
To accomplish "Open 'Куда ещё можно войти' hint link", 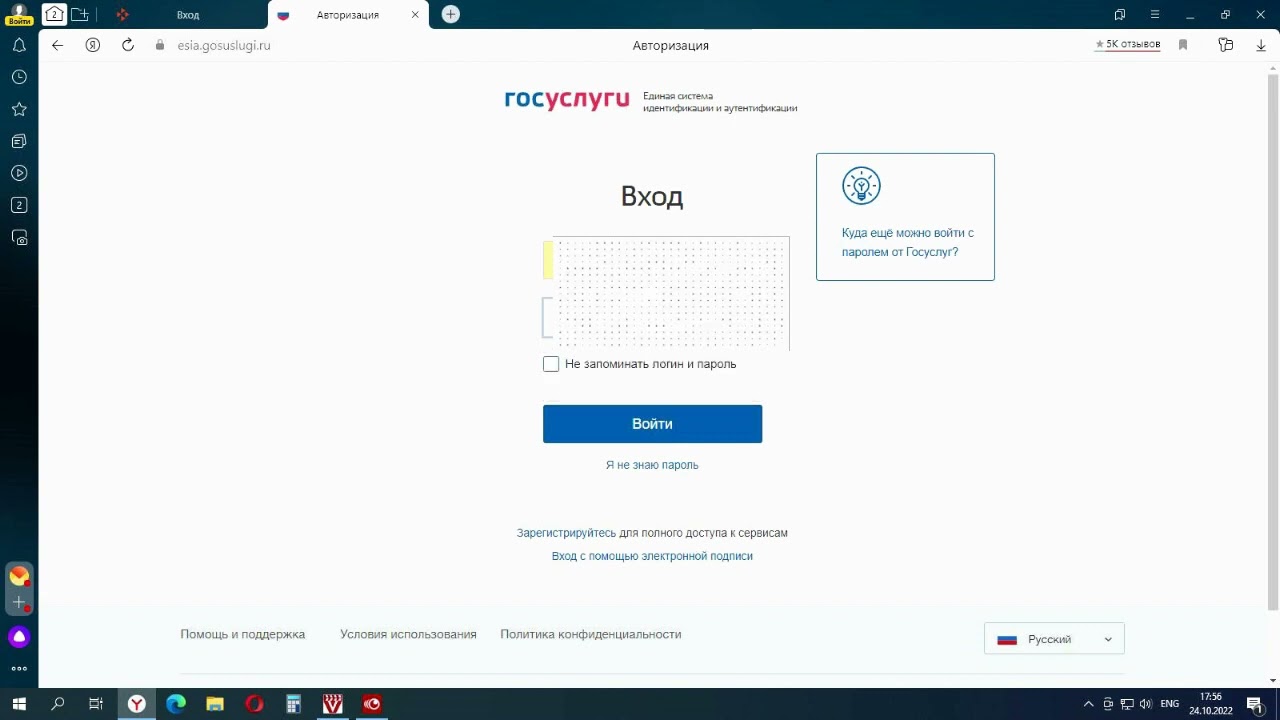I will [x=907, y=242].
